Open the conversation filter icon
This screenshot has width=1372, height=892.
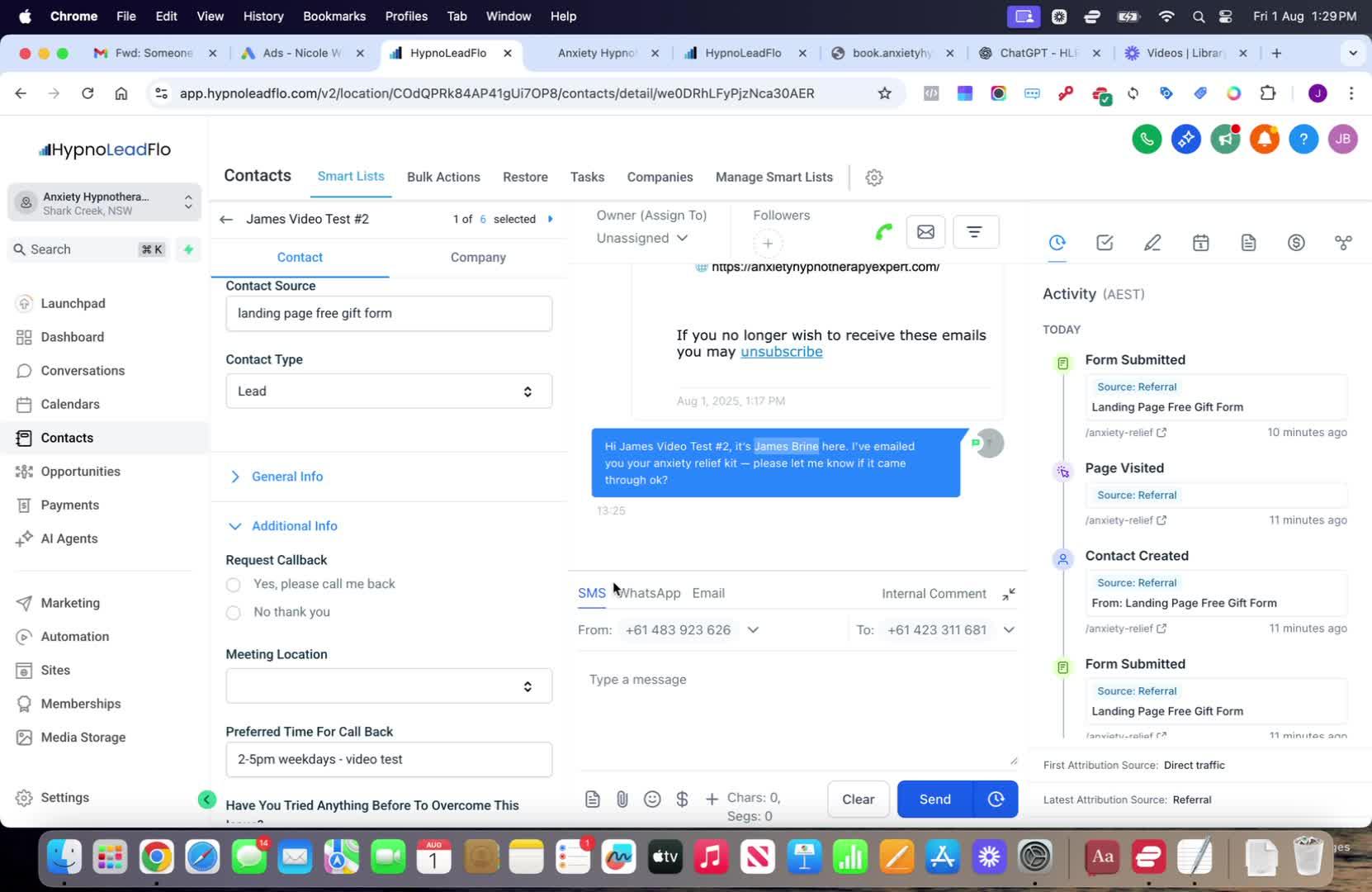pos(975,232)
